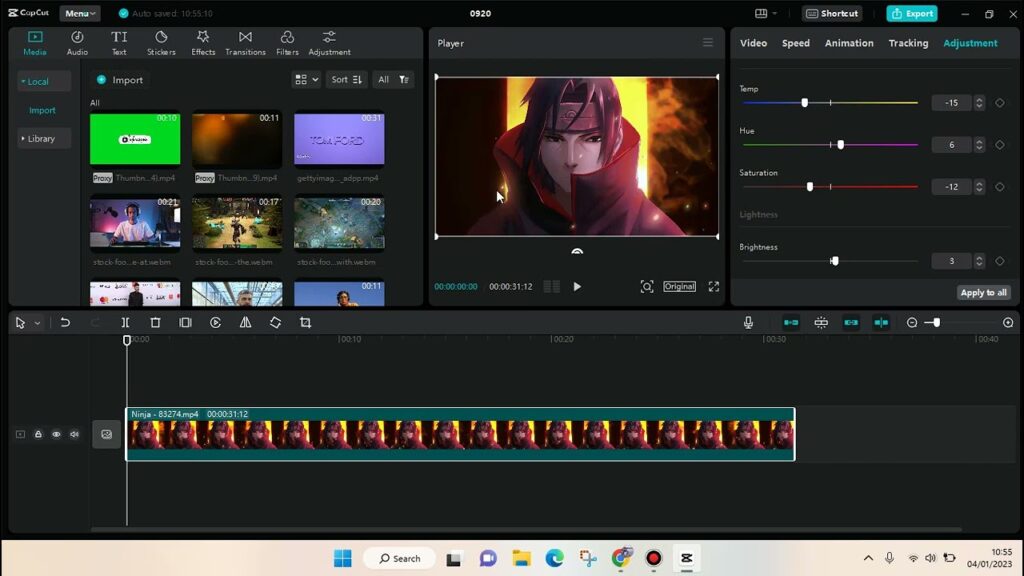Lock the video track

pos(38,434)
